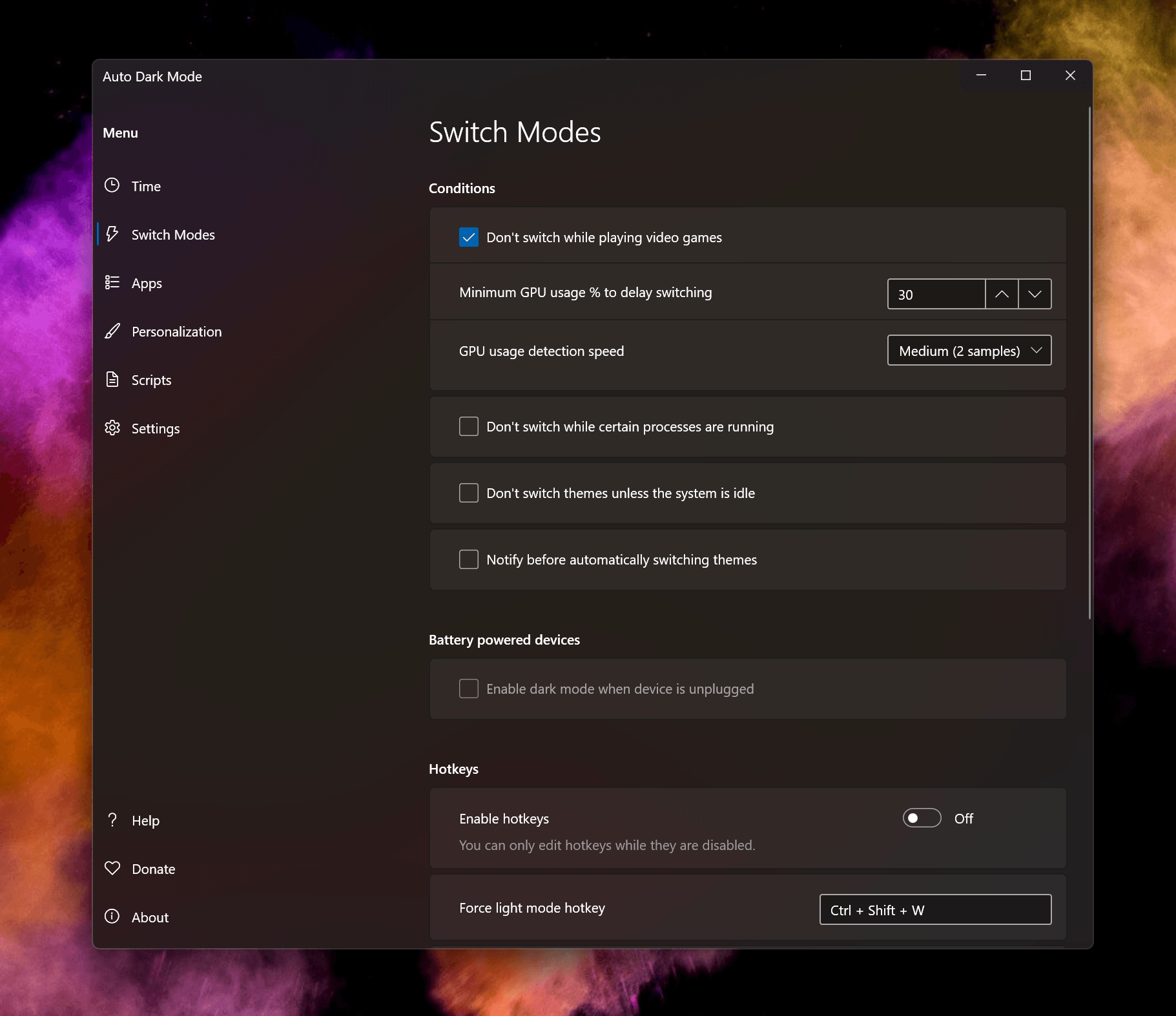The height and width of the screenshot is (1016, 1176).
Task: Click the Personalization brush icon
Action: click(112, 331)
